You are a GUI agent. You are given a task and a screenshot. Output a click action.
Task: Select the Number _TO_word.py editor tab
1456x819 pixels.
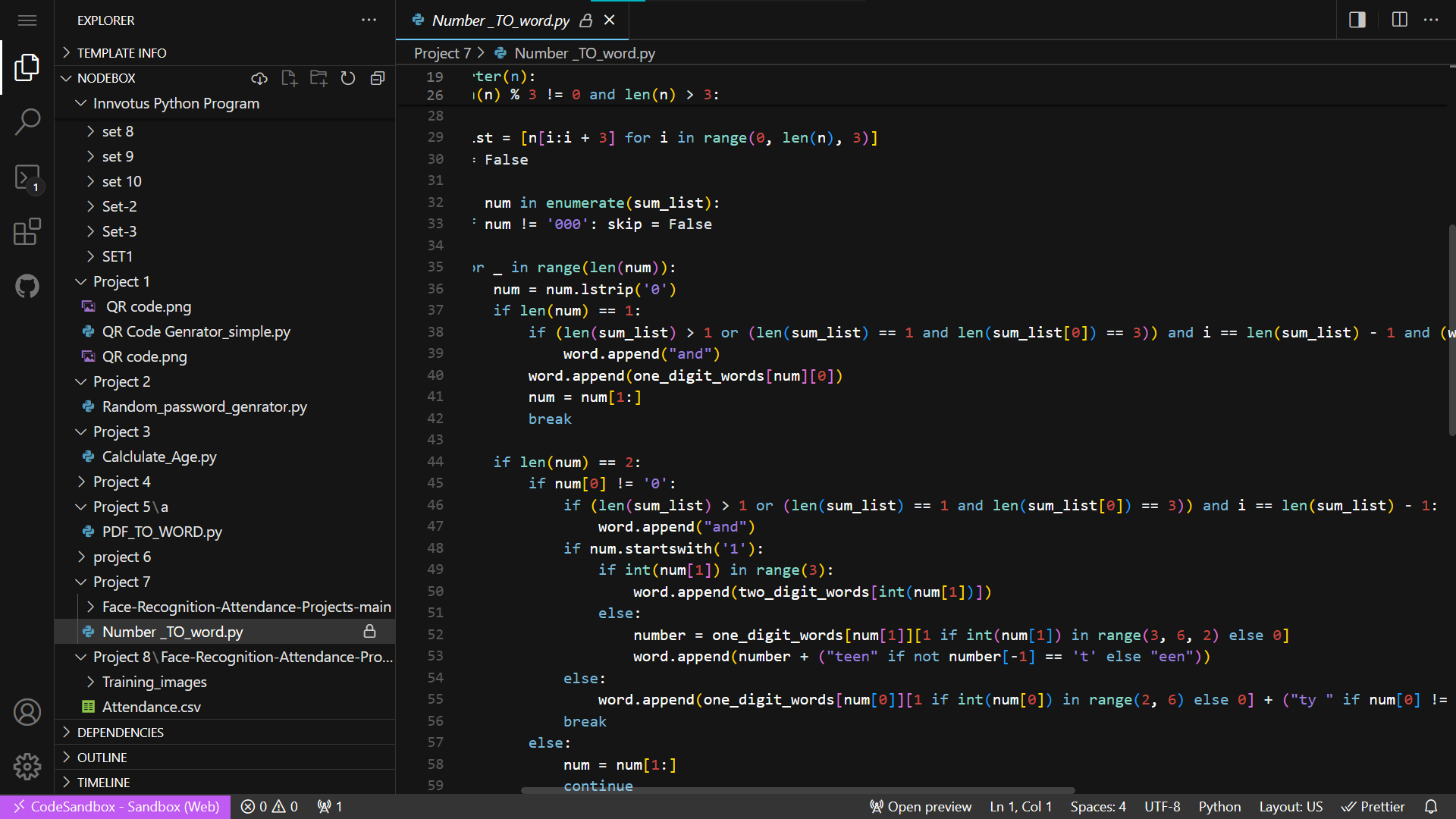coord(500,20)
